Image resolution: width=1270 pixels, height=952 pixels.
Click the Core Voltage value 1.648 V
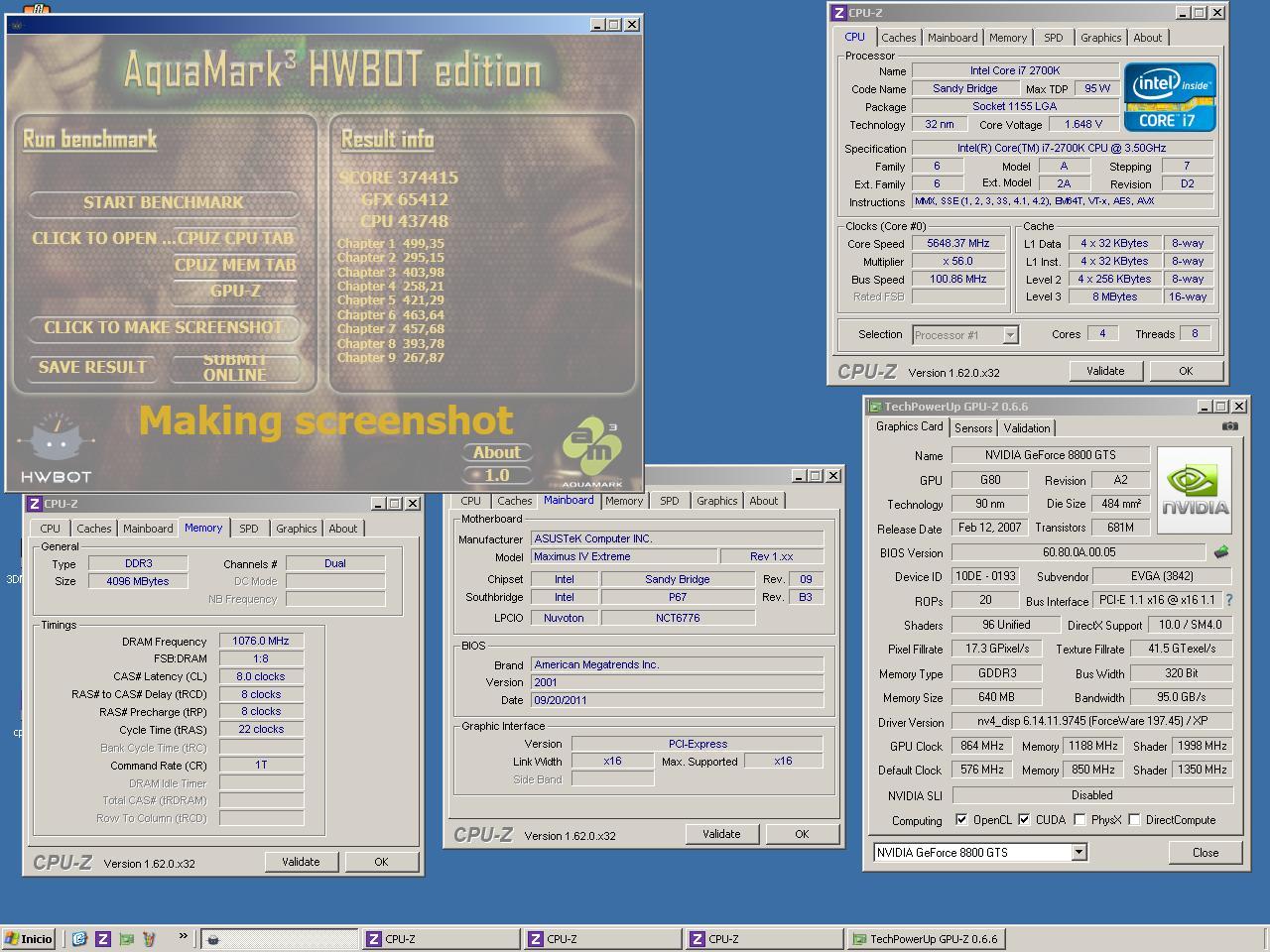1083,125
